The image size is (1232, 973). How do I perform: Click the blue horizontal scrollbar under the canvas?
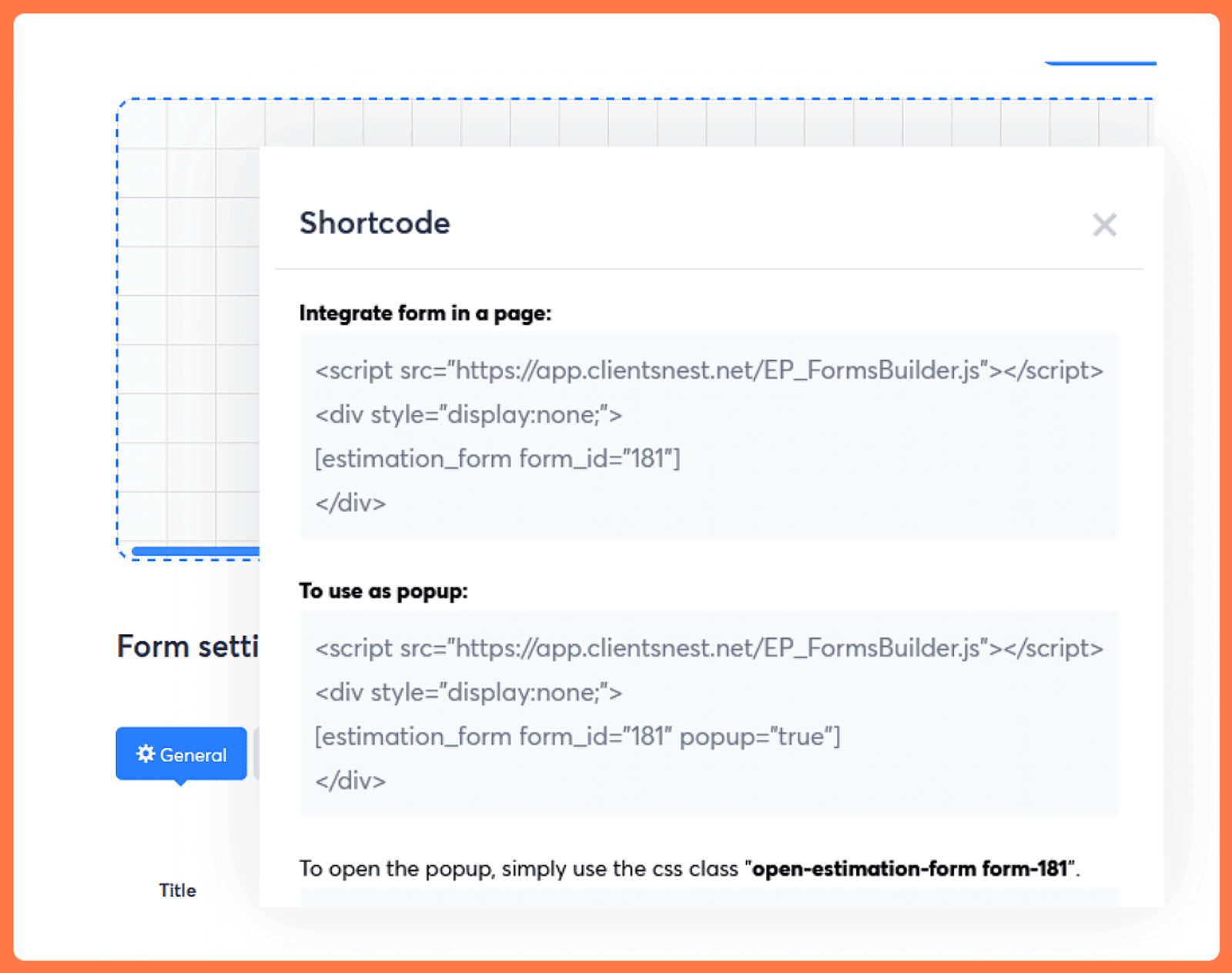click(196, 551)
